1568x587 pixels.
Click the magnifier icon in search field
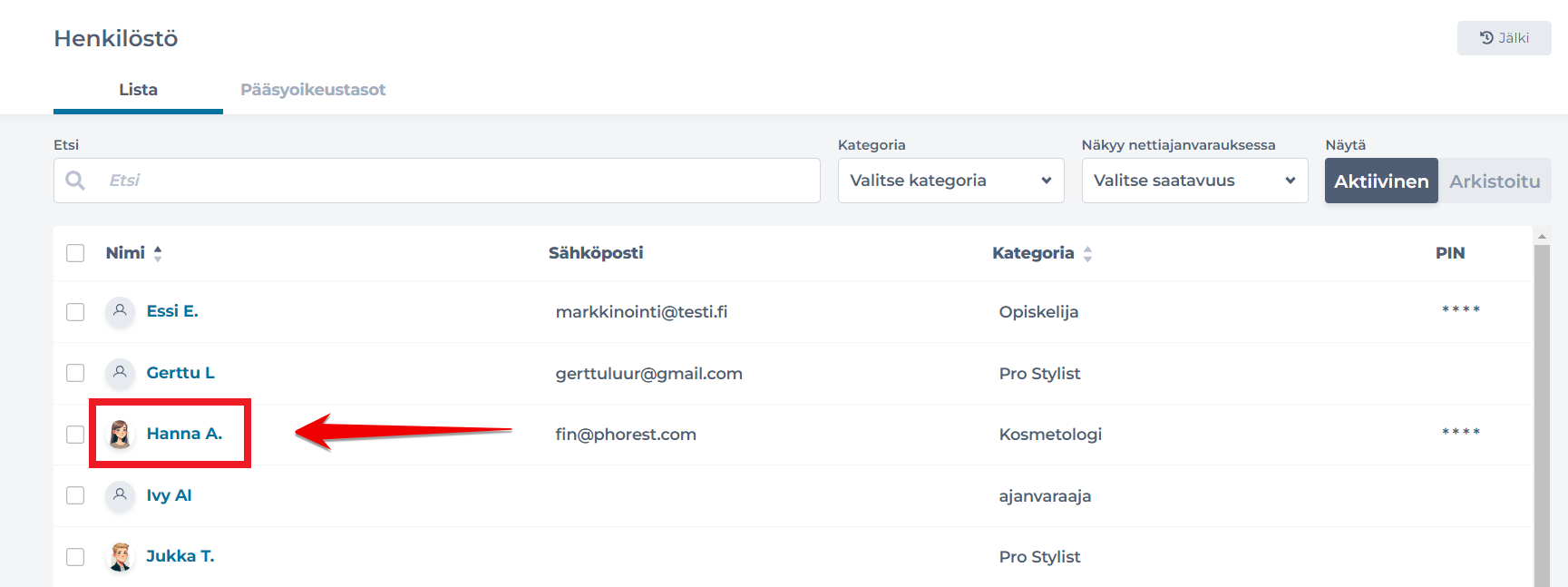pyautogui.click(x=75, y=181)
